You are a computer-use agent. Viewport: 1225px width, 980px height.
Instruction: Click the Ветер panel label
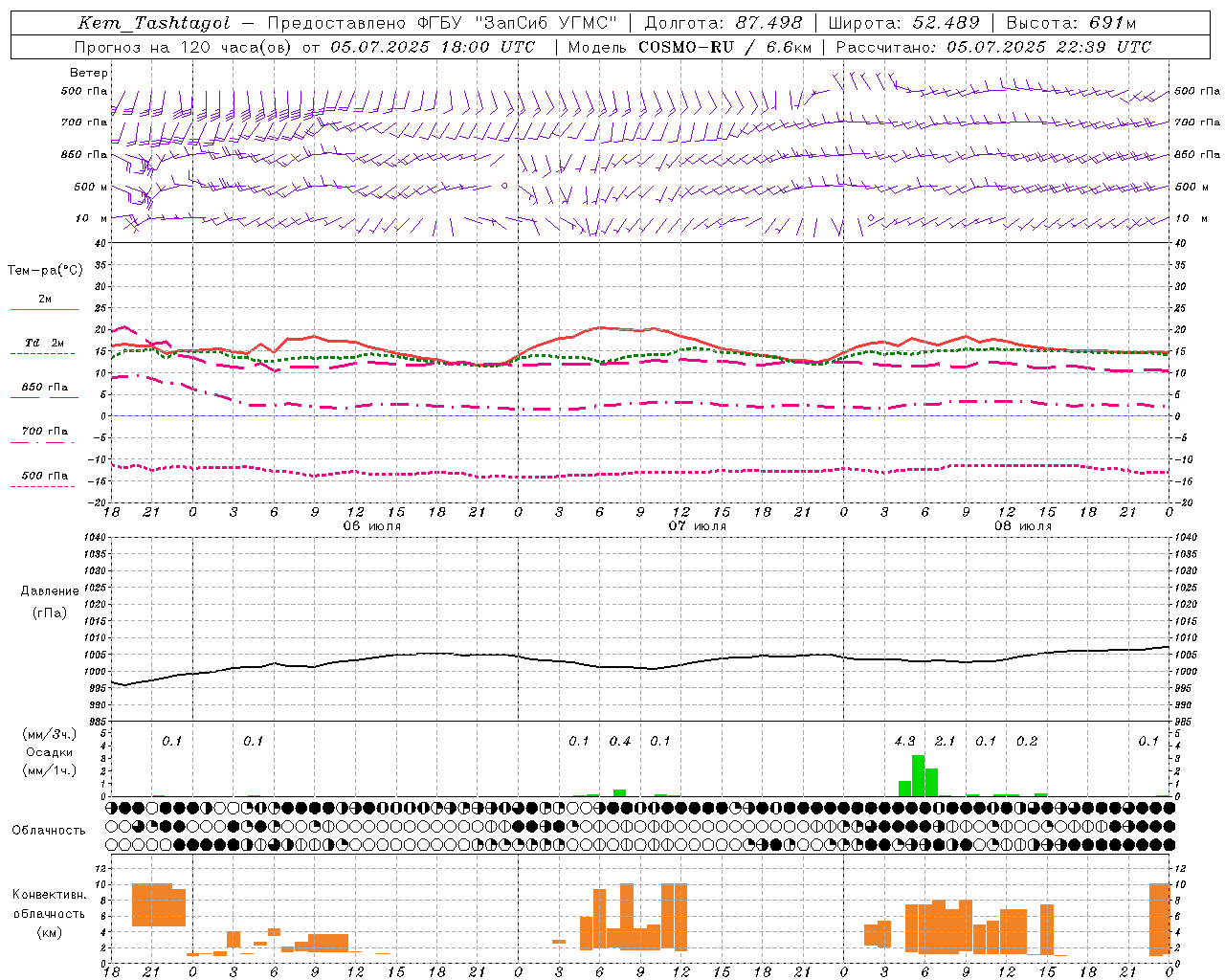click(x=89, y=73)
